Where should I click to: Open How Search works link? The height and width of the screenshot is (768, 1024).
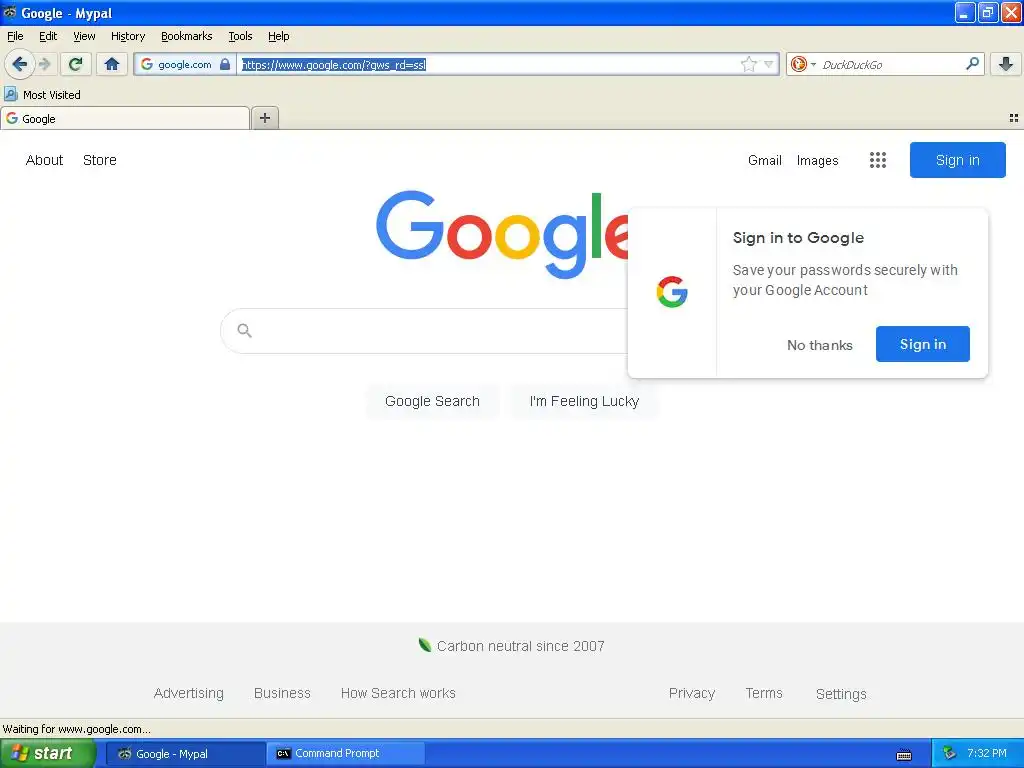click(x=398, y=693)
